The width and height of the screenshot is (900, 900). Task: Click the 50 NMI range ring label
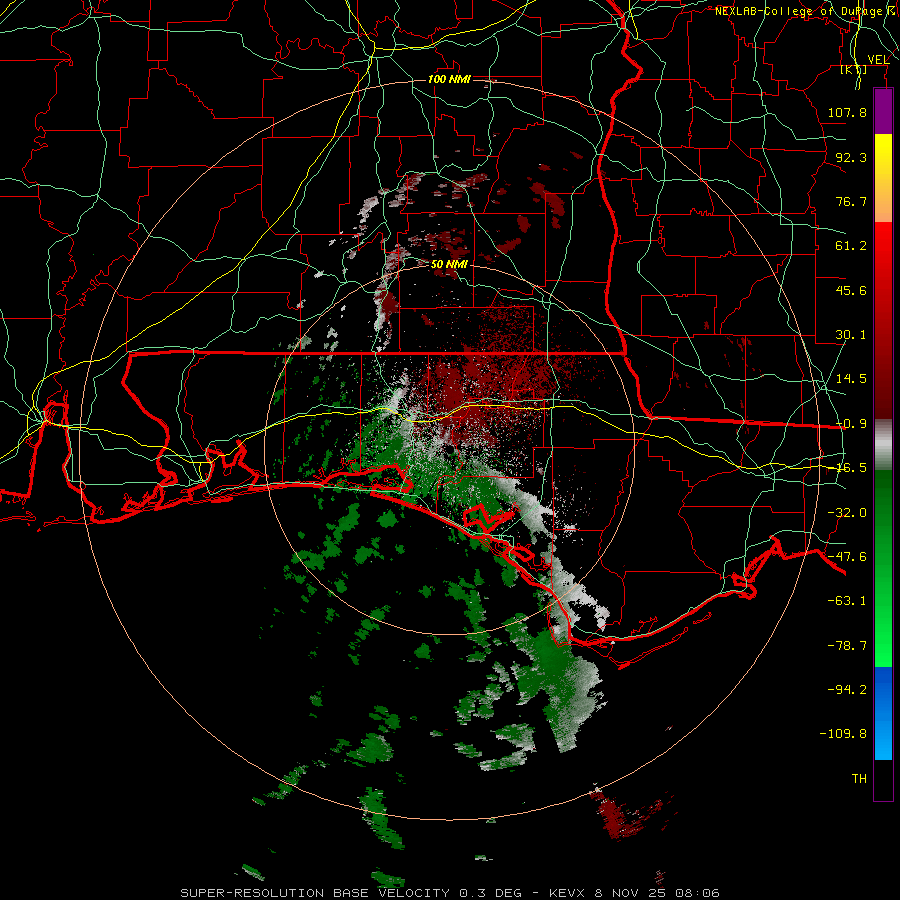point(449,264)
